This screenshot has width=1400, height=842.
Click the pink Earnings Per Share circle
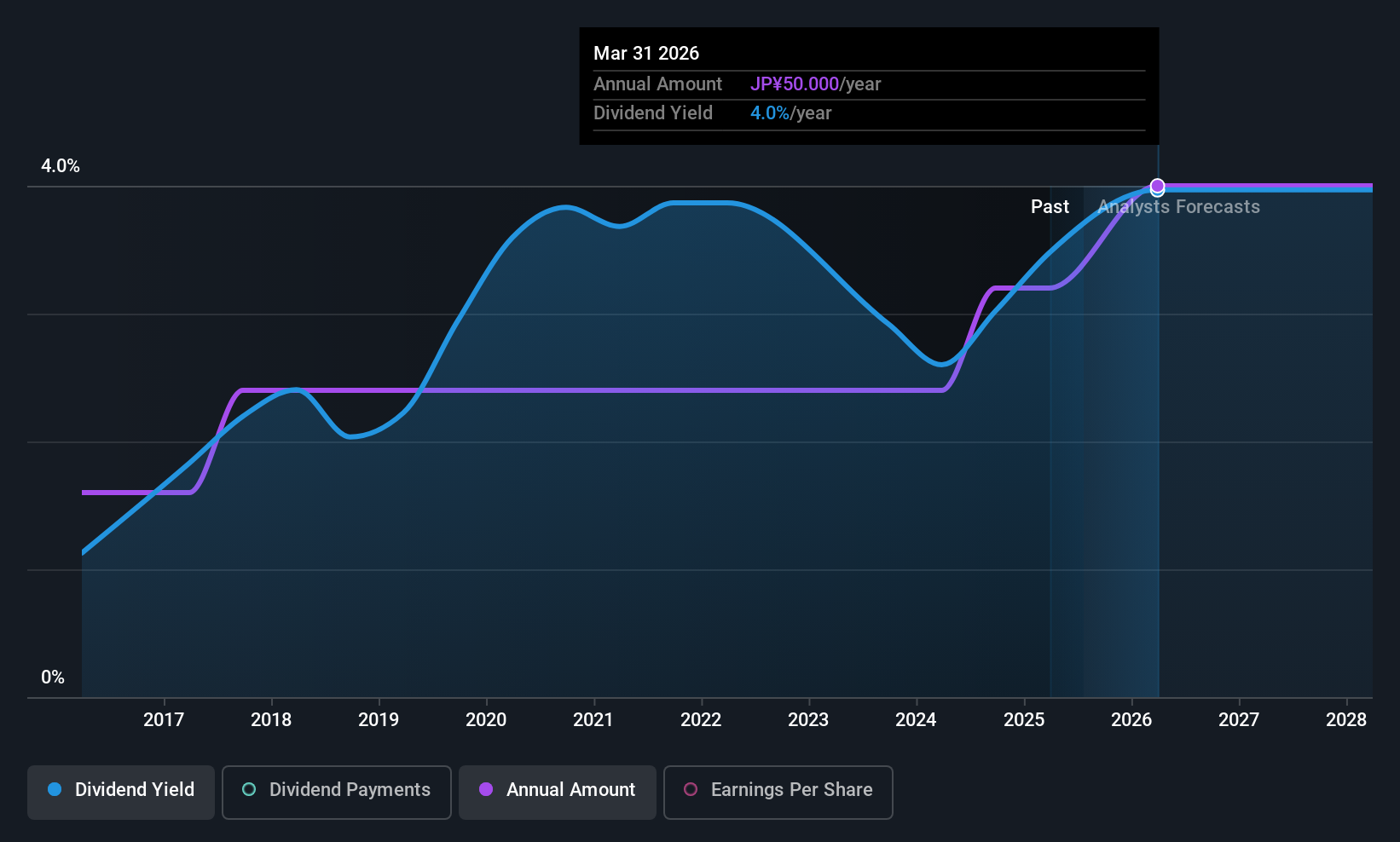[x=691, y=789]
